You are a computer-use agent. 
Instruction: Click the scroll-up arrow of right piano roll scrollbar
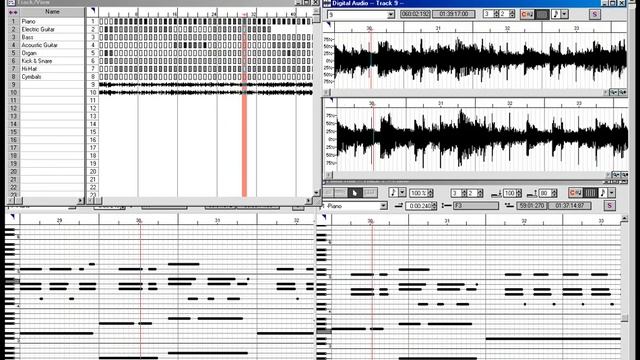624,219
